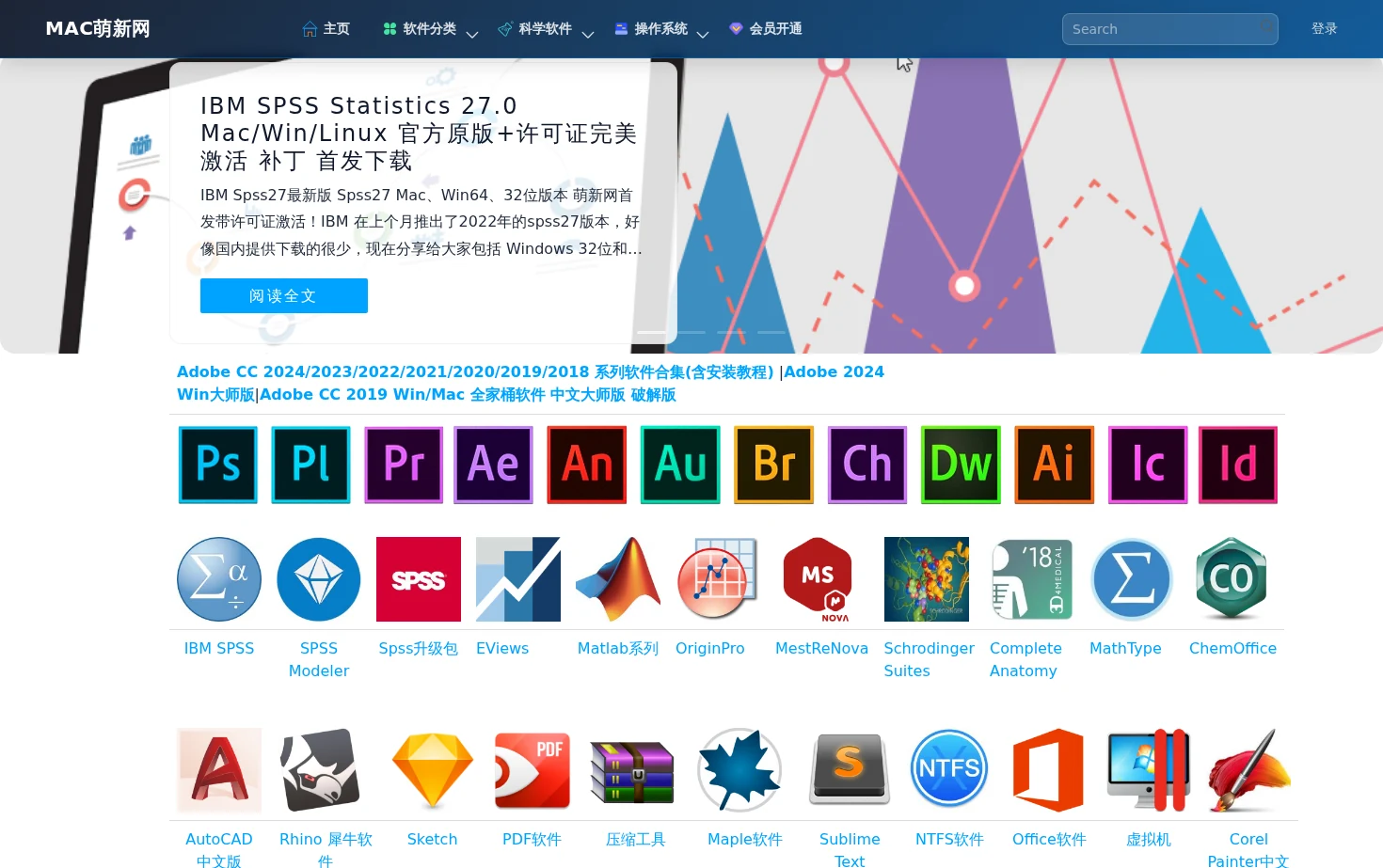Open the 压缩工具 text link
This screenshot has height=868, width=1383.
coord(636,840)
